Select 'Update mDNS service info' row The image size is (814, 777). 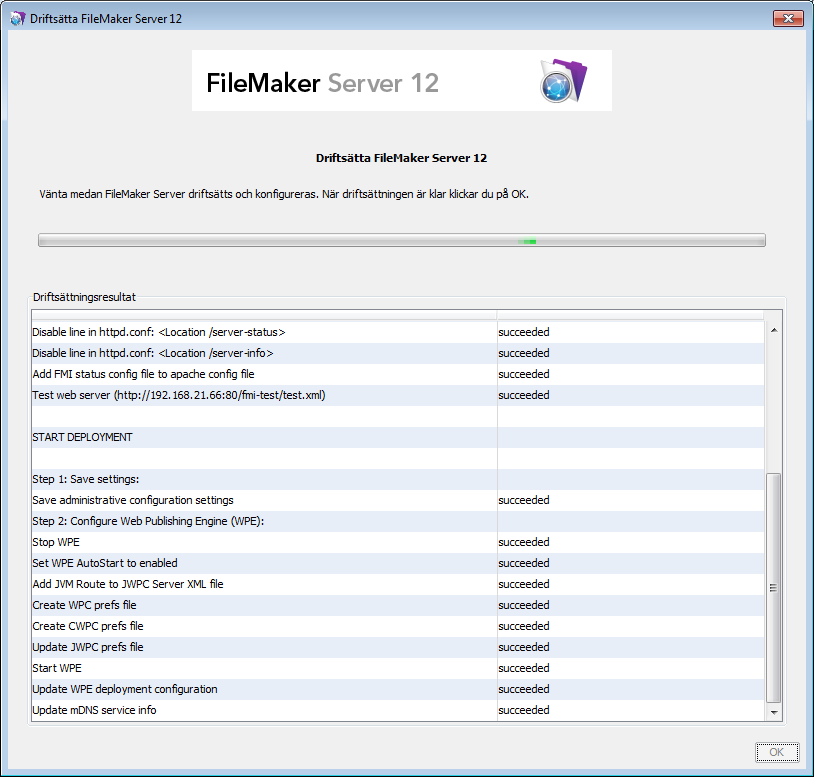398,710
